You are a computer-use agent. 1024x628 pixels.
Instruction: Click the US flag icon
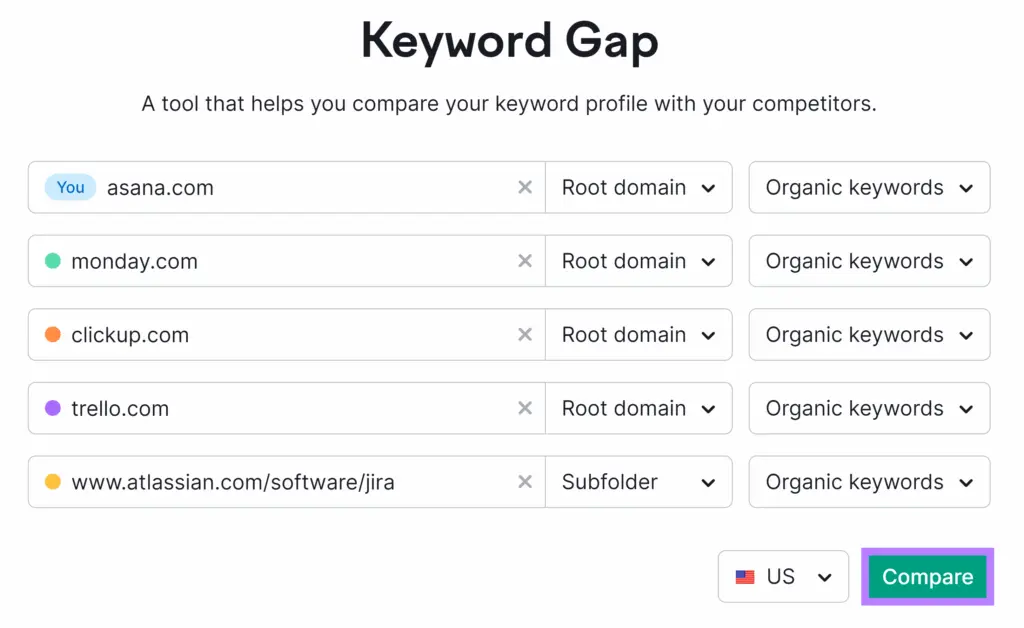click(x=745, y=577)
